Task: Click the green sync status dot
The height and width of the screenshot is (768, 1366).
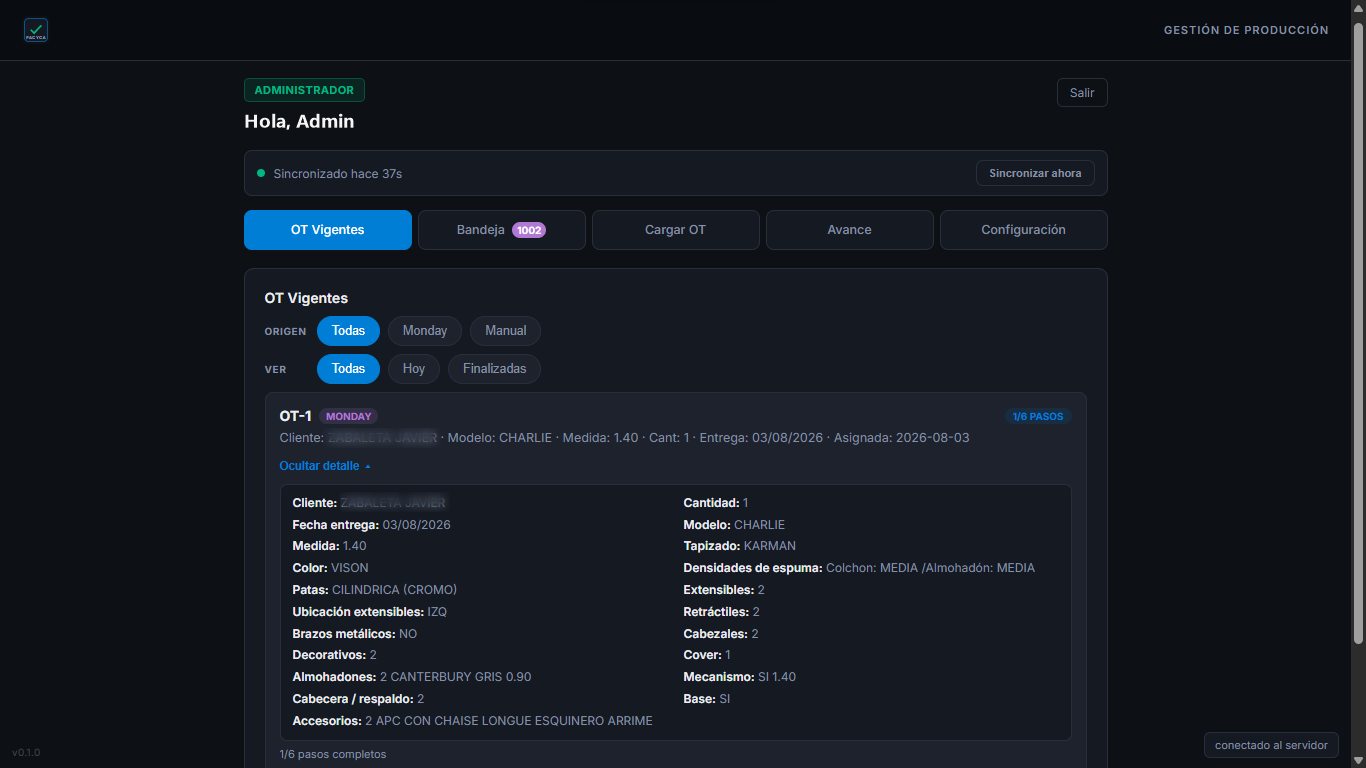Action: (x=261, y=173)
